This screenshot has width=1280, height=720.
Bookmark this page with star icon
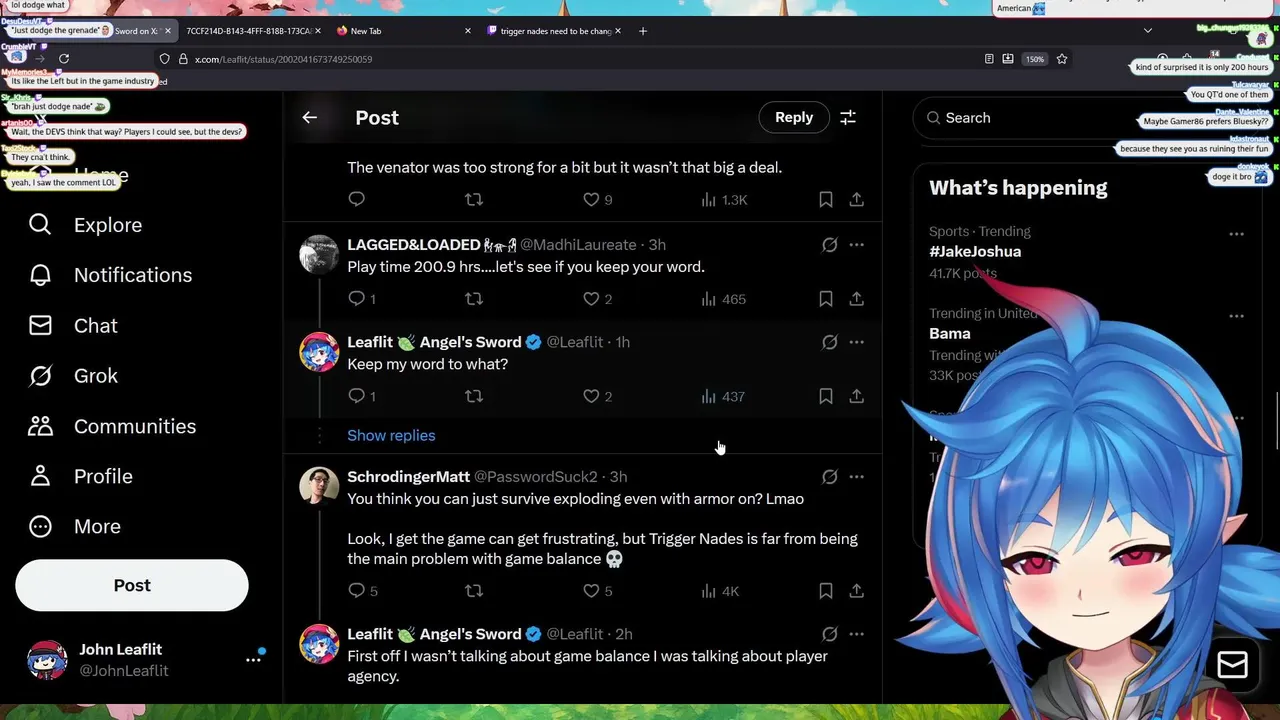click(x=1062, y=59)
